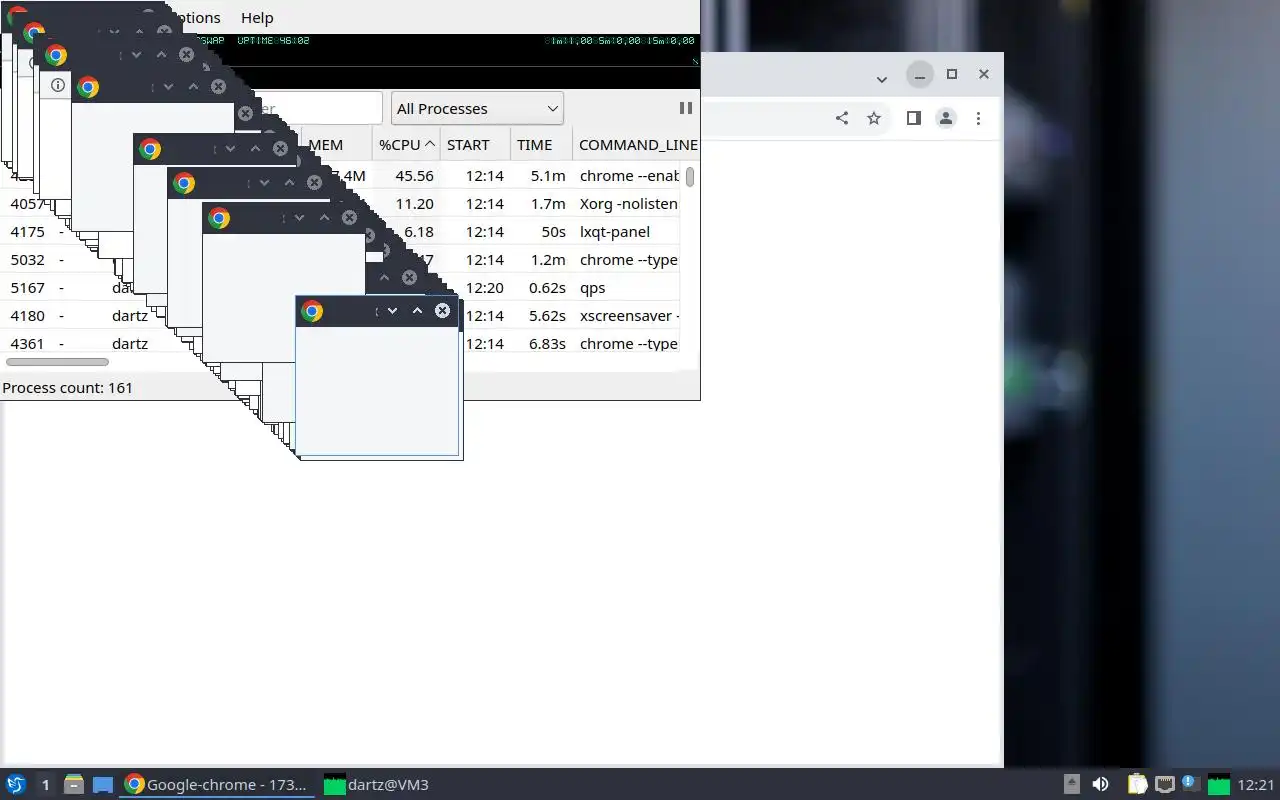Switch to desktop 1 in pager
The width and height of the screenshot is (1280, 800).
click(45, 784)
